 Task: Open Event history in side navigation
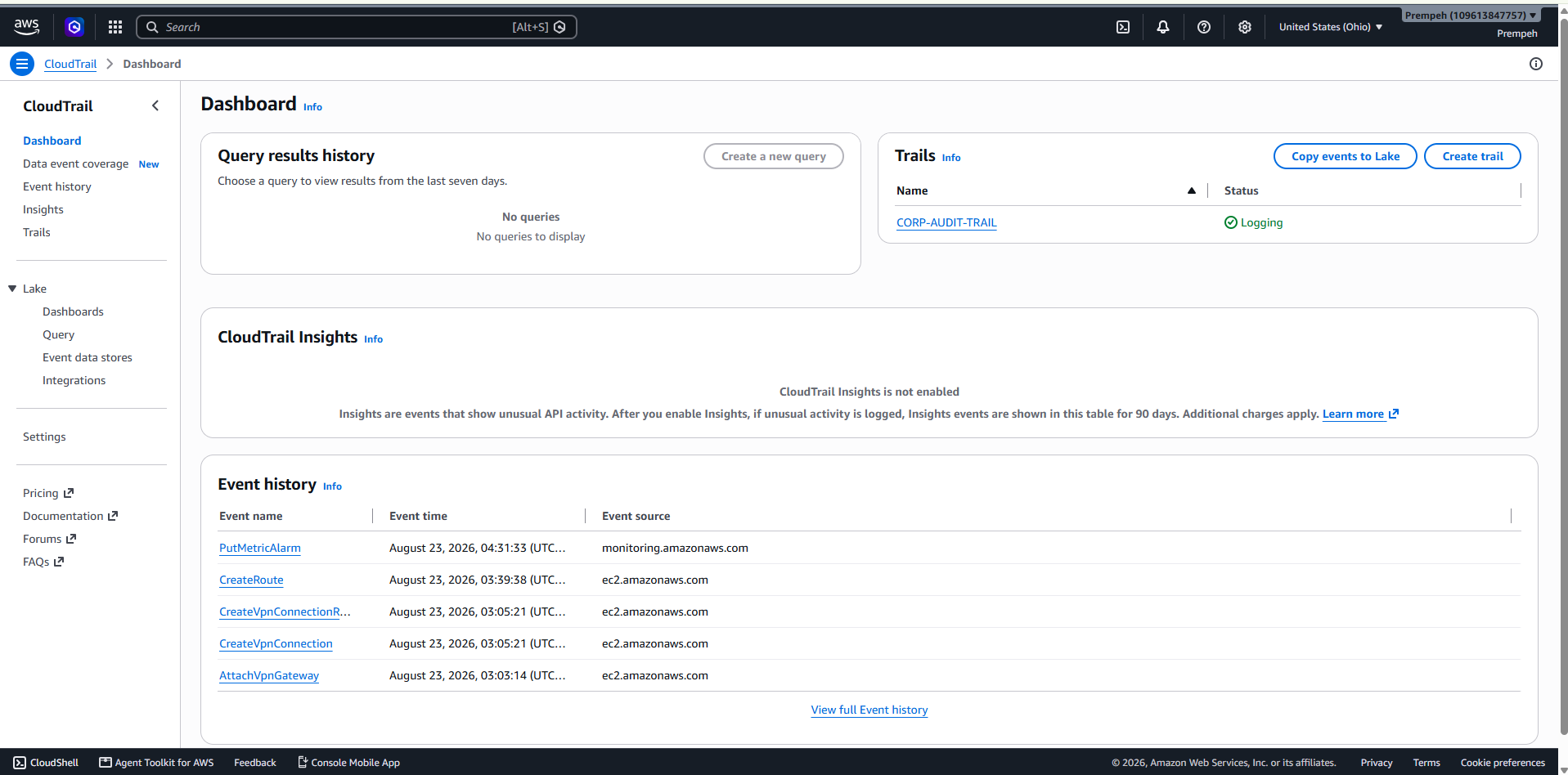(57, 186)
